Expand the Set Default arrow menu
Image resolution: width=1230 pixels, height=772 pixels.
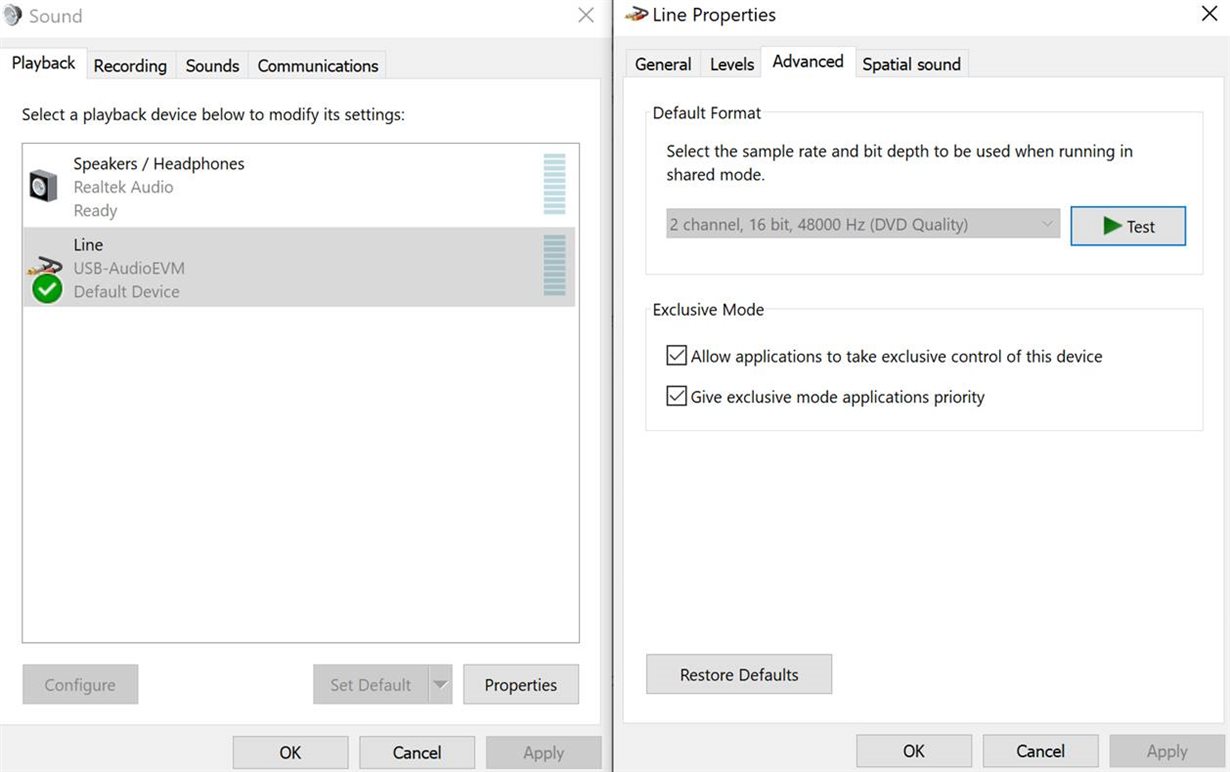440,685
